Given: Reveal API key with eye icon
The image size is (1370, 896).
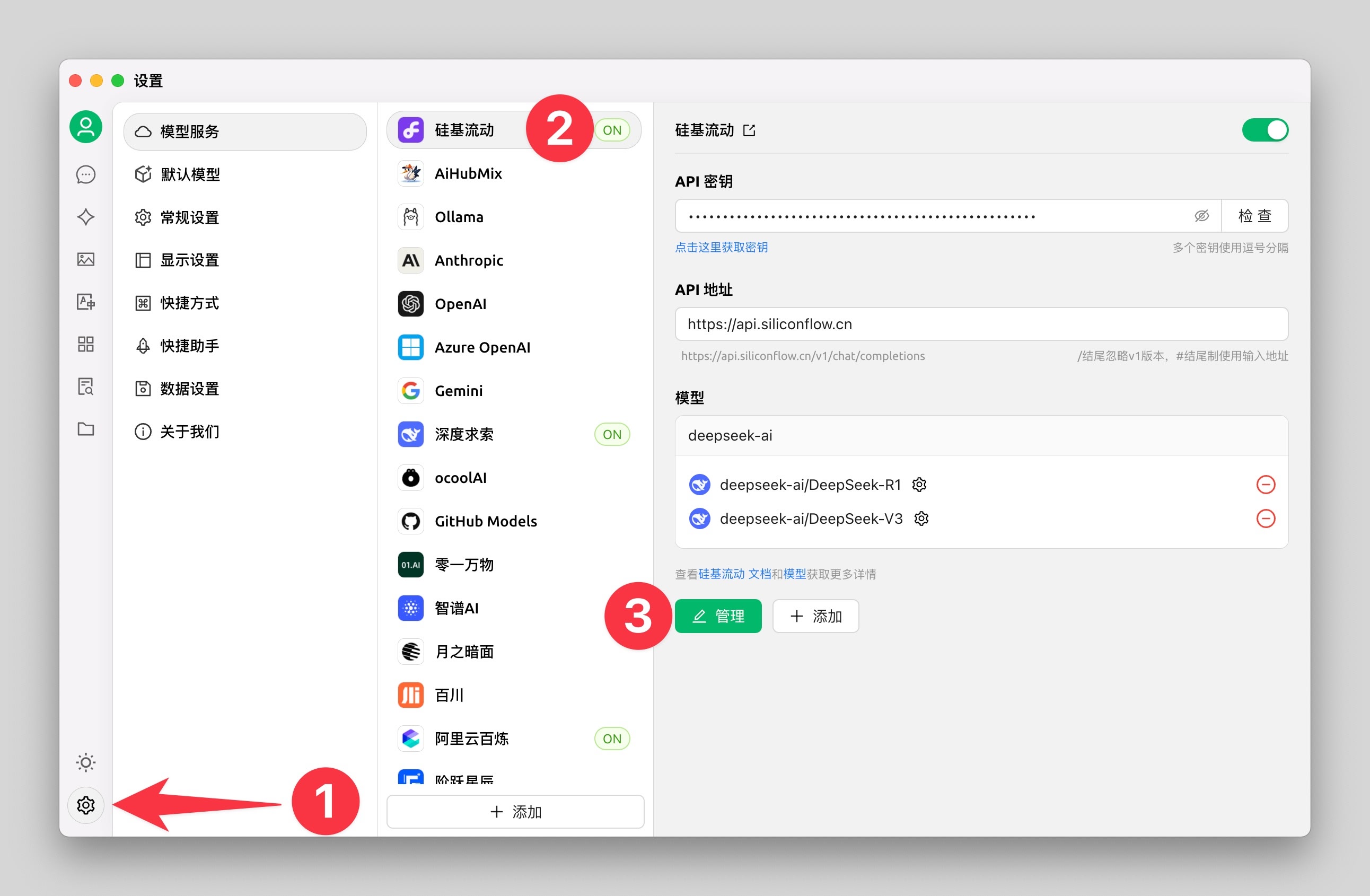Looking at the screenshot, I should 1201,216.
